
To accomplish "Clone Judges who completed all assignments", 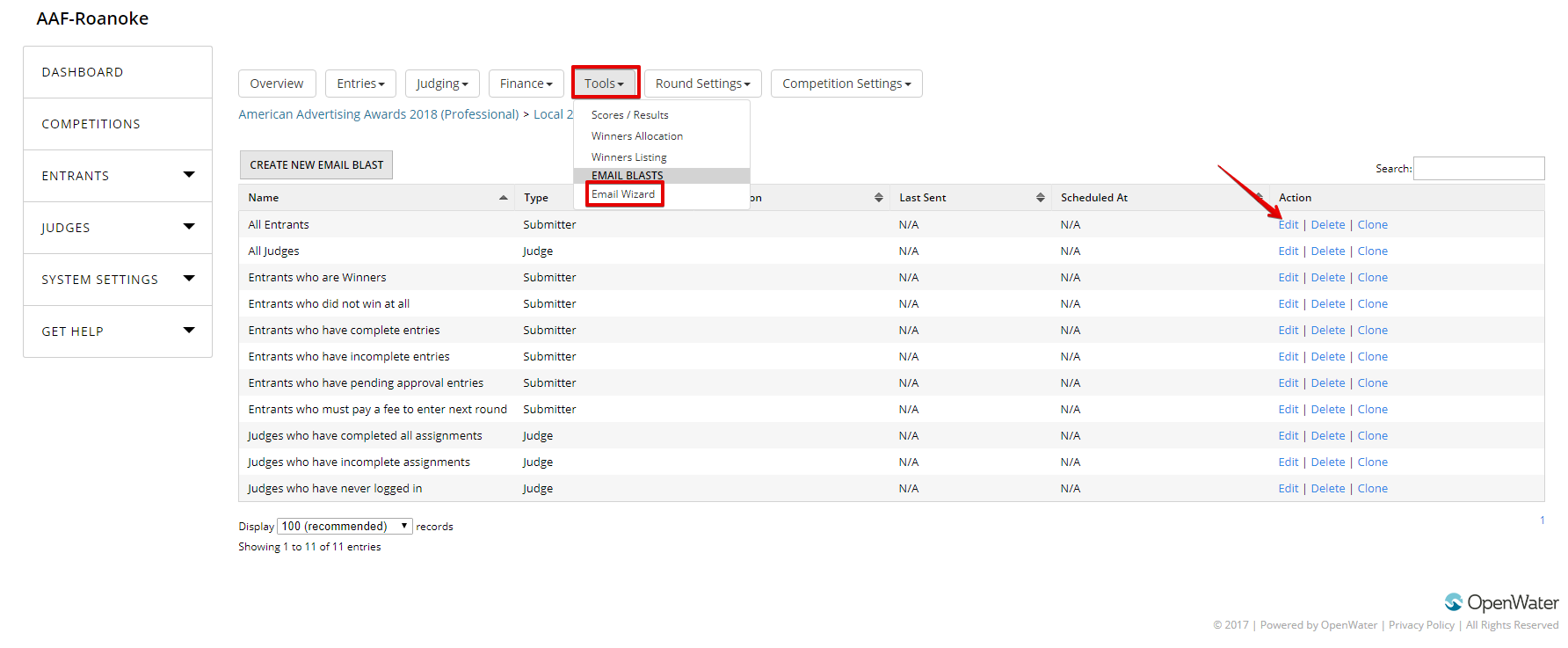I will click(1373, 436).
